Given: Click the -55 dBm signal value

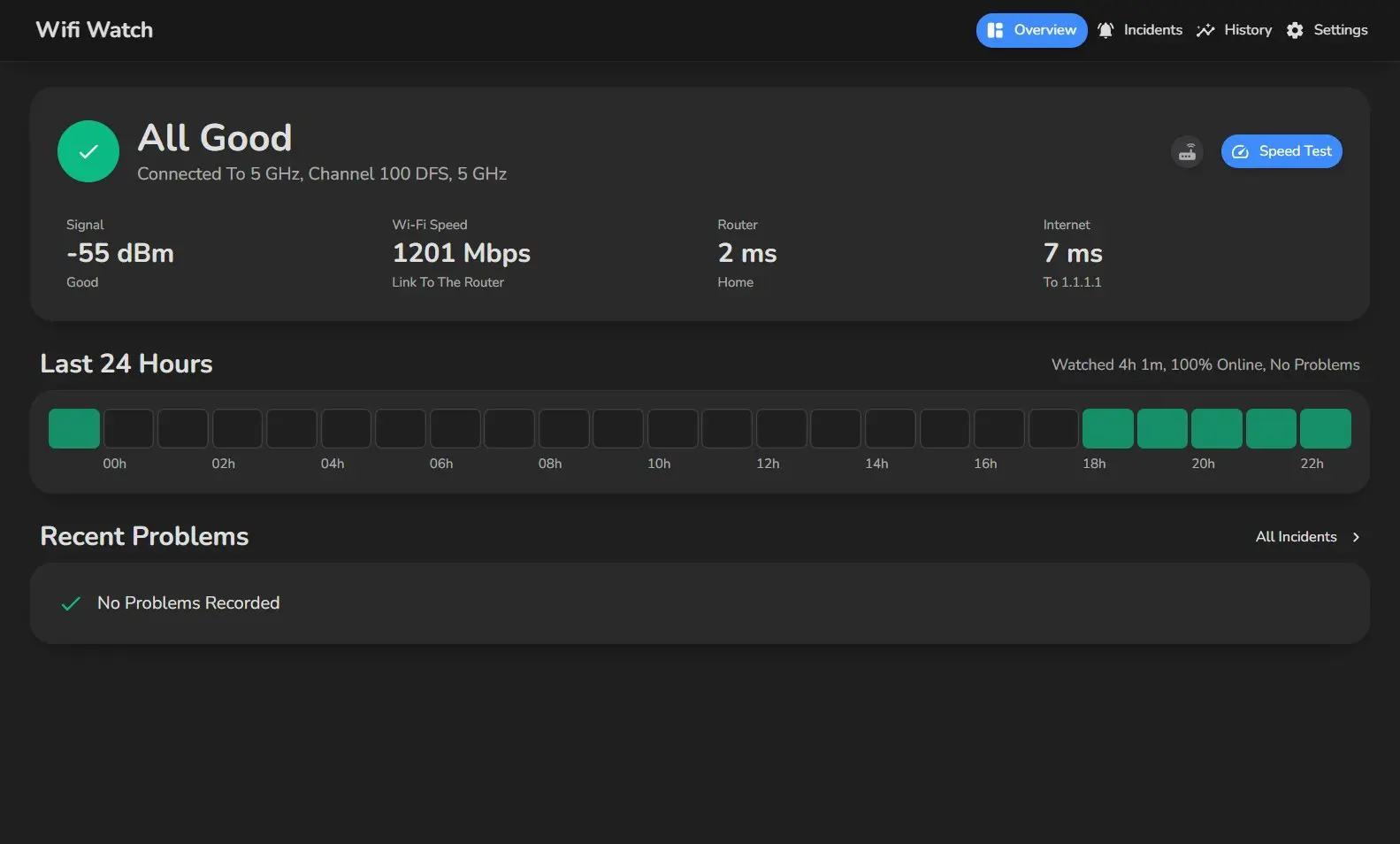Looking at the screenshot, I should tap(120, 253).
